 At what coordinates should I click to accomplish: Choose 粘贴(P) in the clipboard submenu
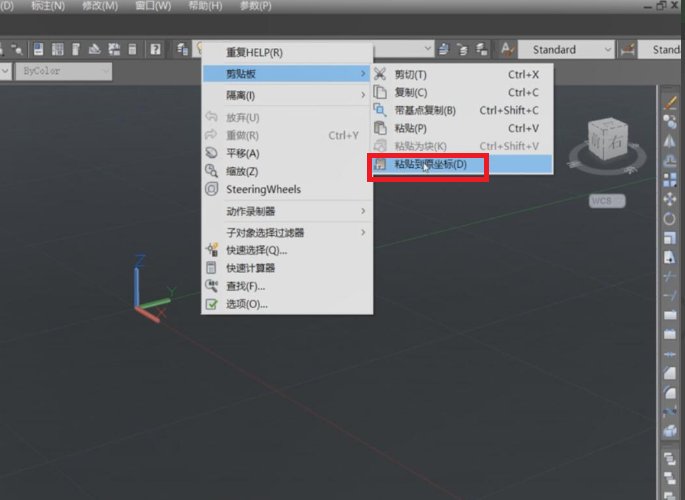tap(462, 128)
